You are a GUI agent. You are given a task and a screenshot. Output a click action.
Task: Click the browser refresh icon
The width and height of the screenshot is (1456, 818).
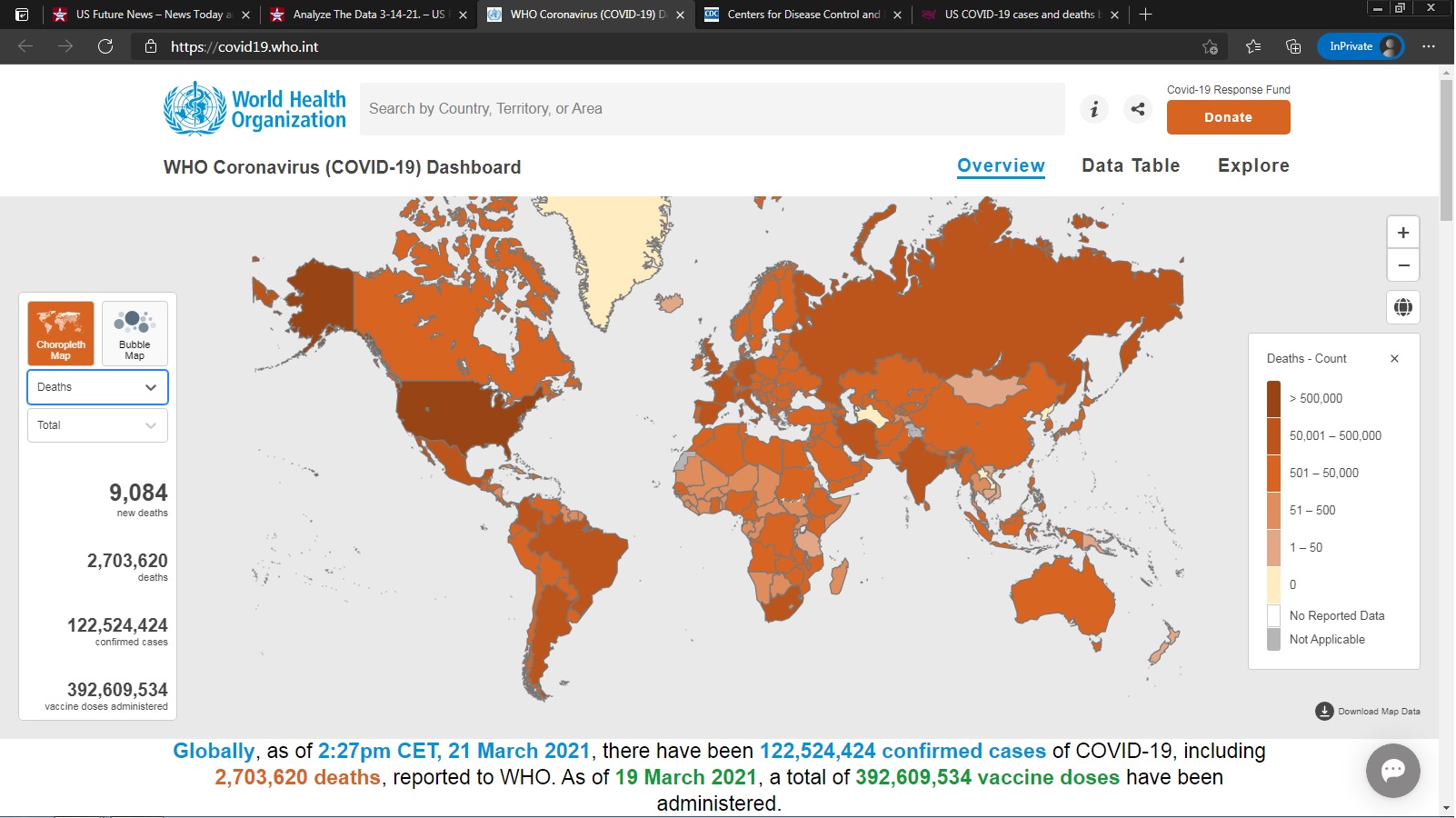click(x=105, y=46)
